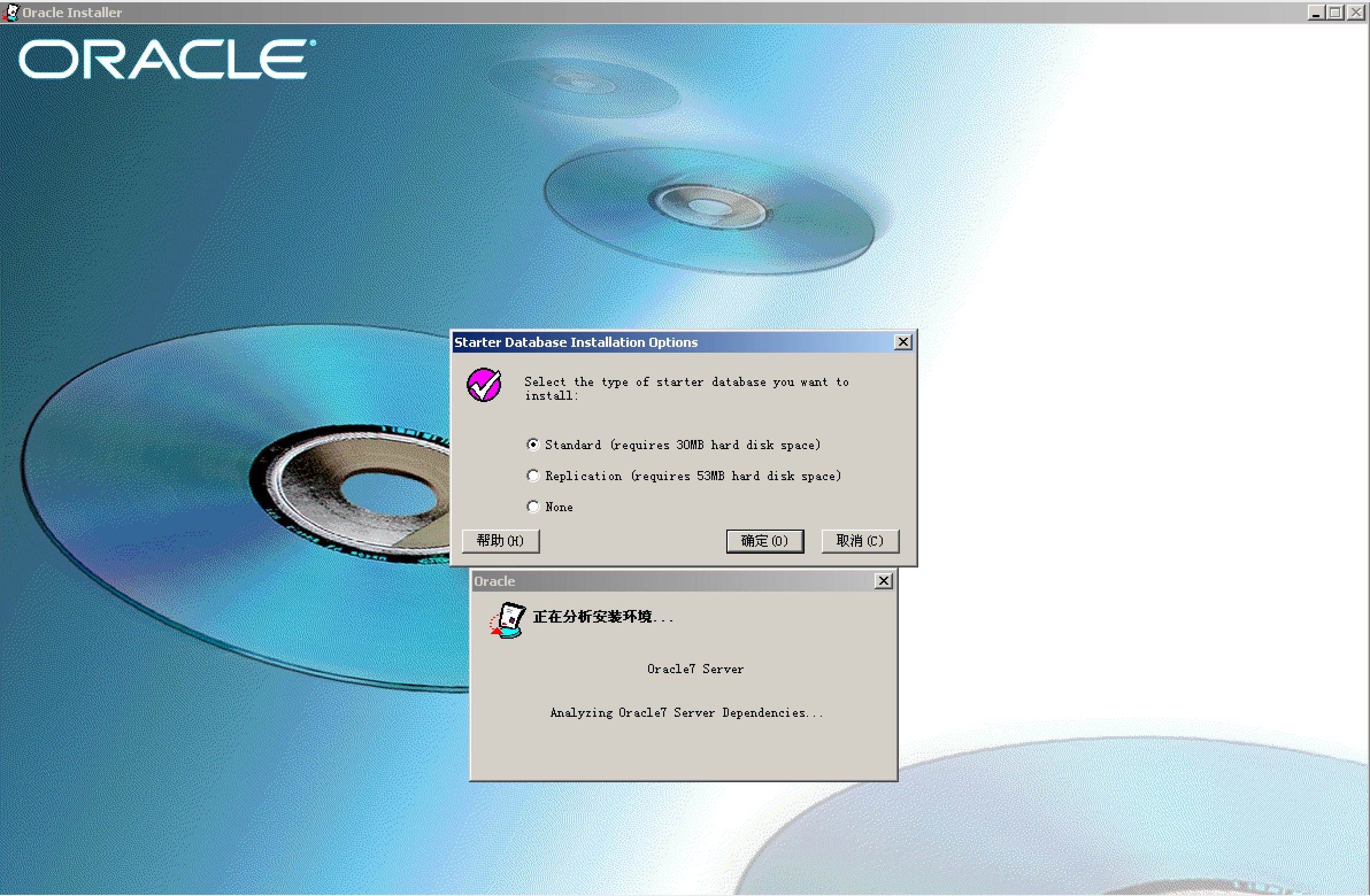
Task: Close the main Oracle Installer window
Action: tap(1356, 12)
